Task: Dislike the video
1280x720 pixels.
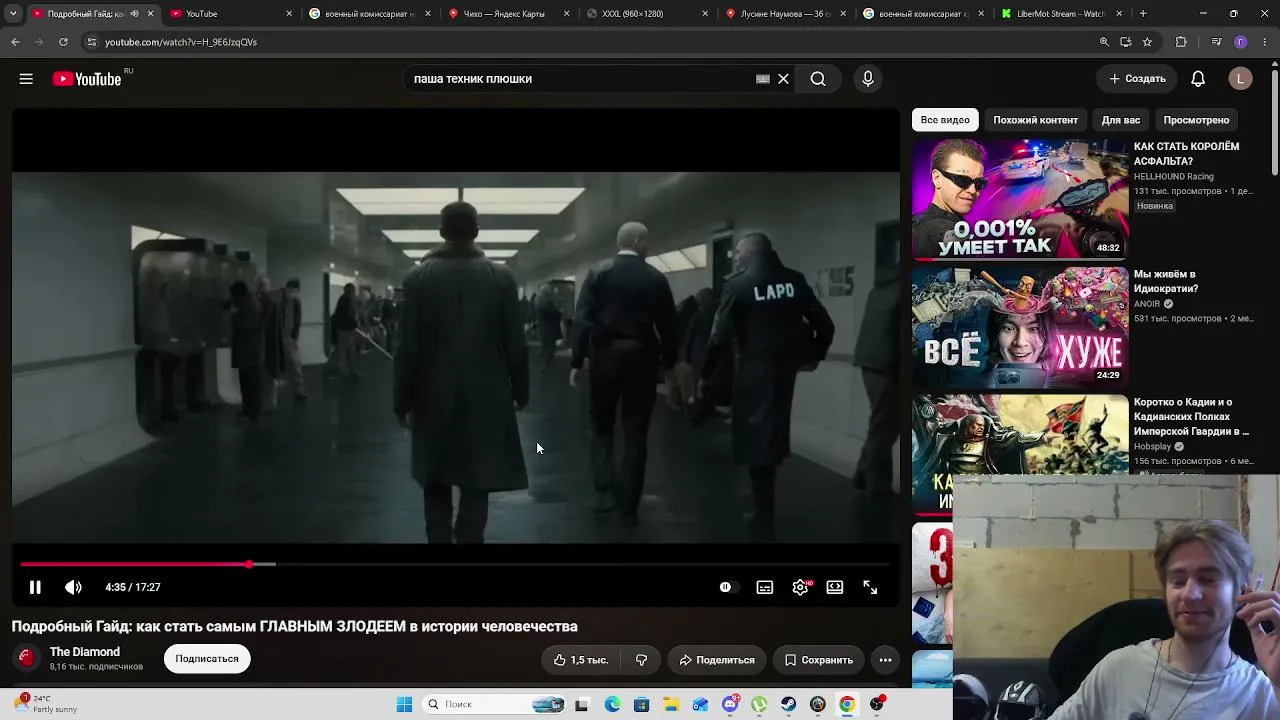Action: 642,660
